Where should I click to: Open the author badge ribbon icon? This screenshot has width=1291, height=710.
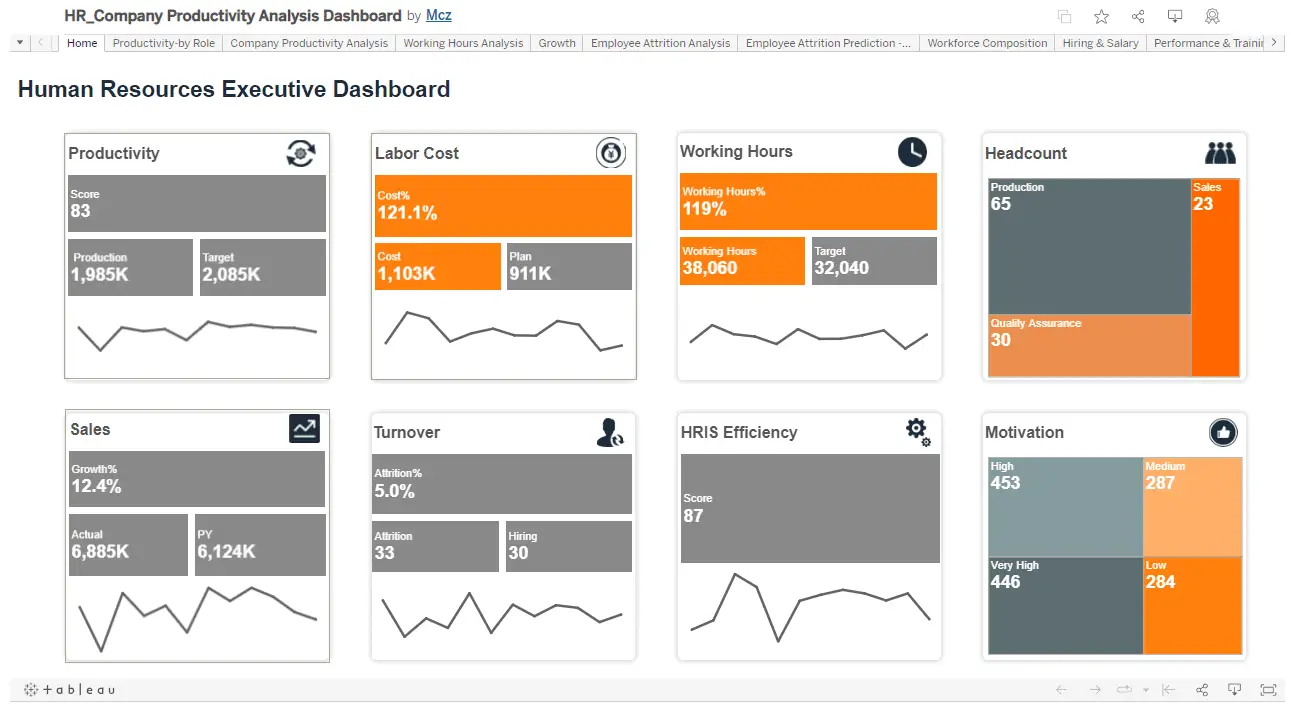(x=1212, y=16)
